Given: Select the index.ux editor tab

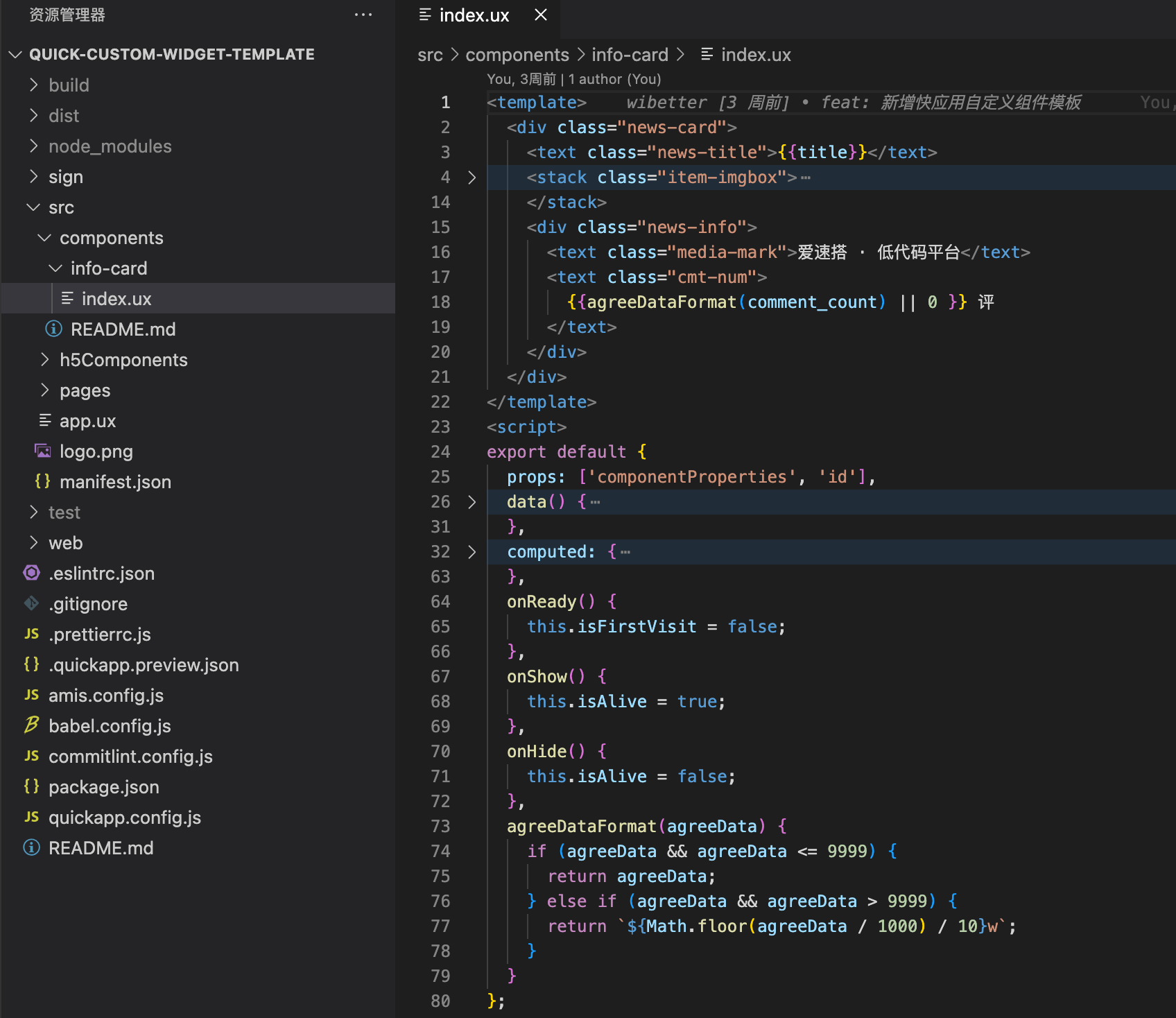Looking at the screenshot, I should pyautogui.click(x=477, y=15).
